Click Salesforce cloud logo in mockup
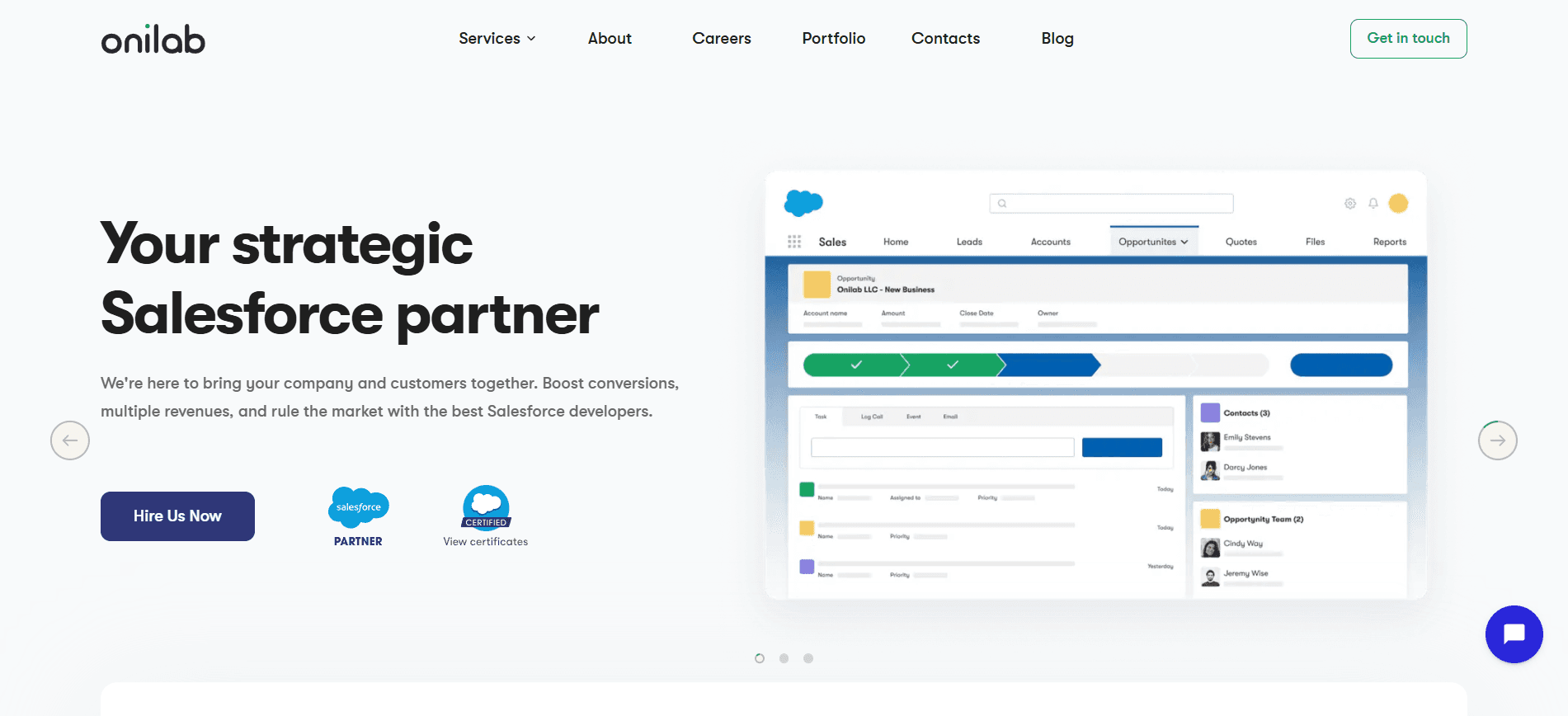Viewport: 1568px width, 716px height. [x=803, y=203]
